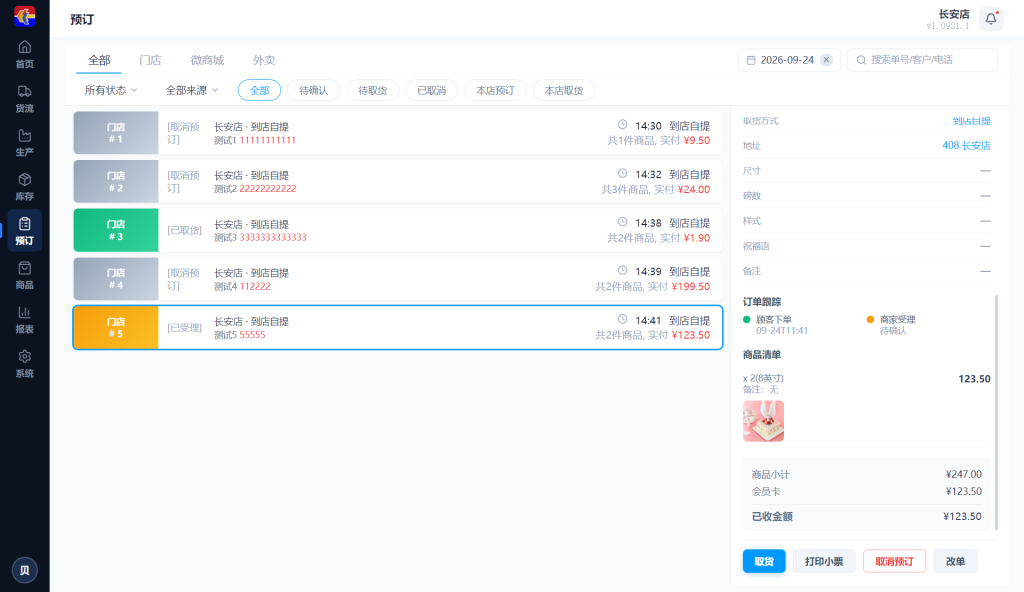
Task: Switch to the 全部 top tab
Action: pyautogui.click(x=99, y=60)
